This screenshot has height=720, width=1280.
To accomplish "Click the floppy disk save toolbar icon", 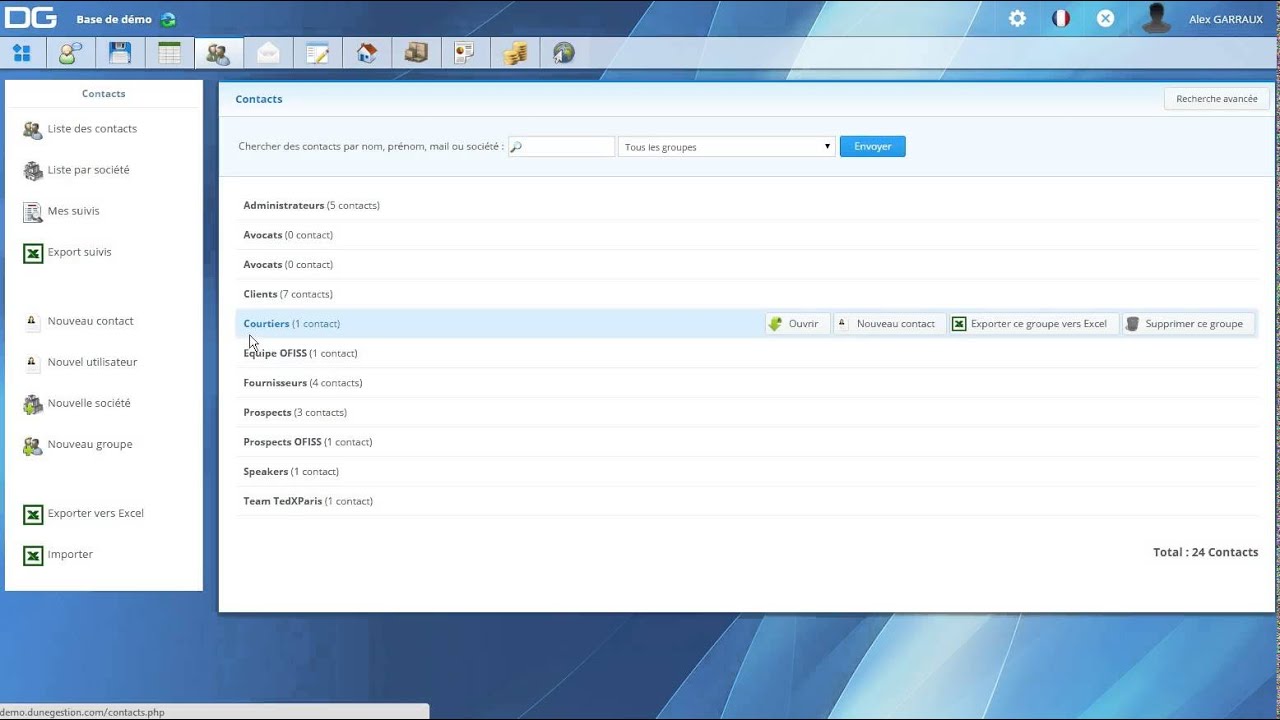I will coord(120,53).
